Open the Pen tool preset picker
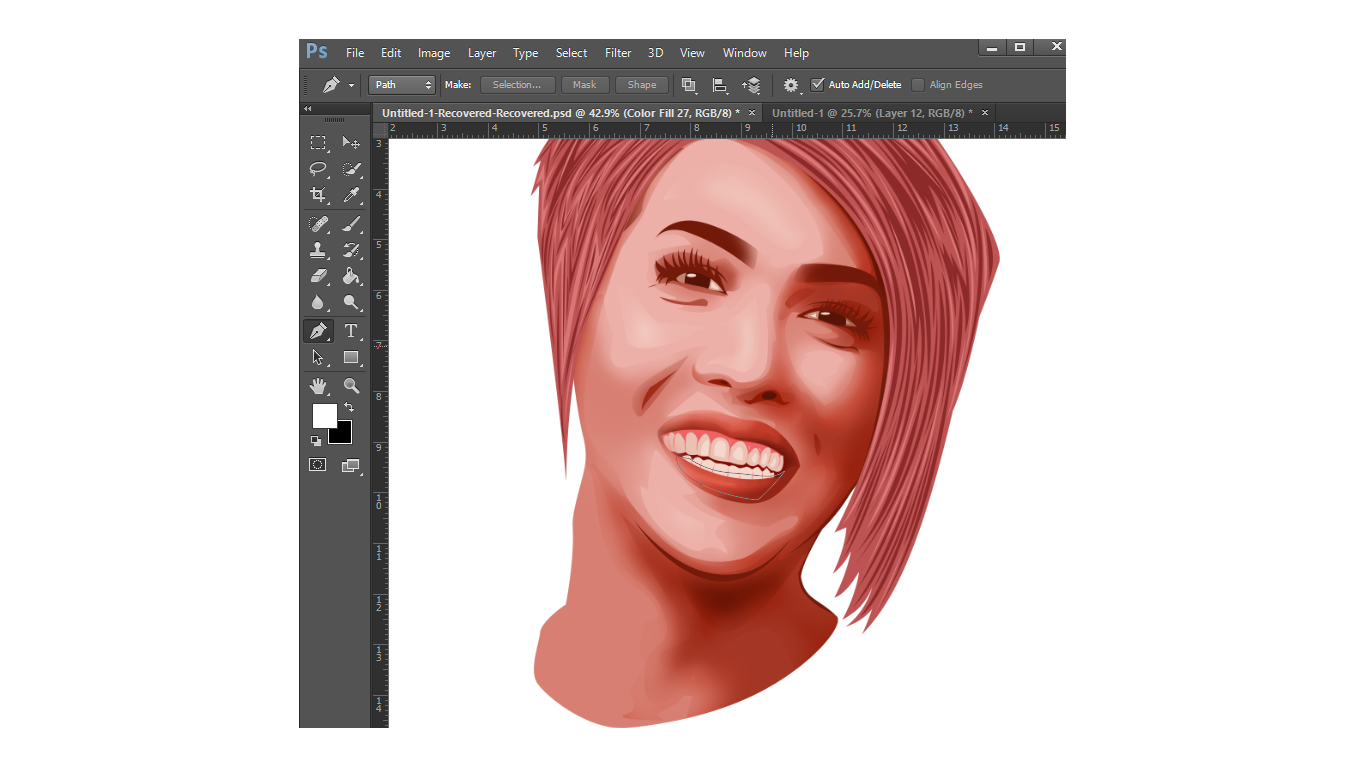Viewport: 1366px width, 768px height. point(337,85)
